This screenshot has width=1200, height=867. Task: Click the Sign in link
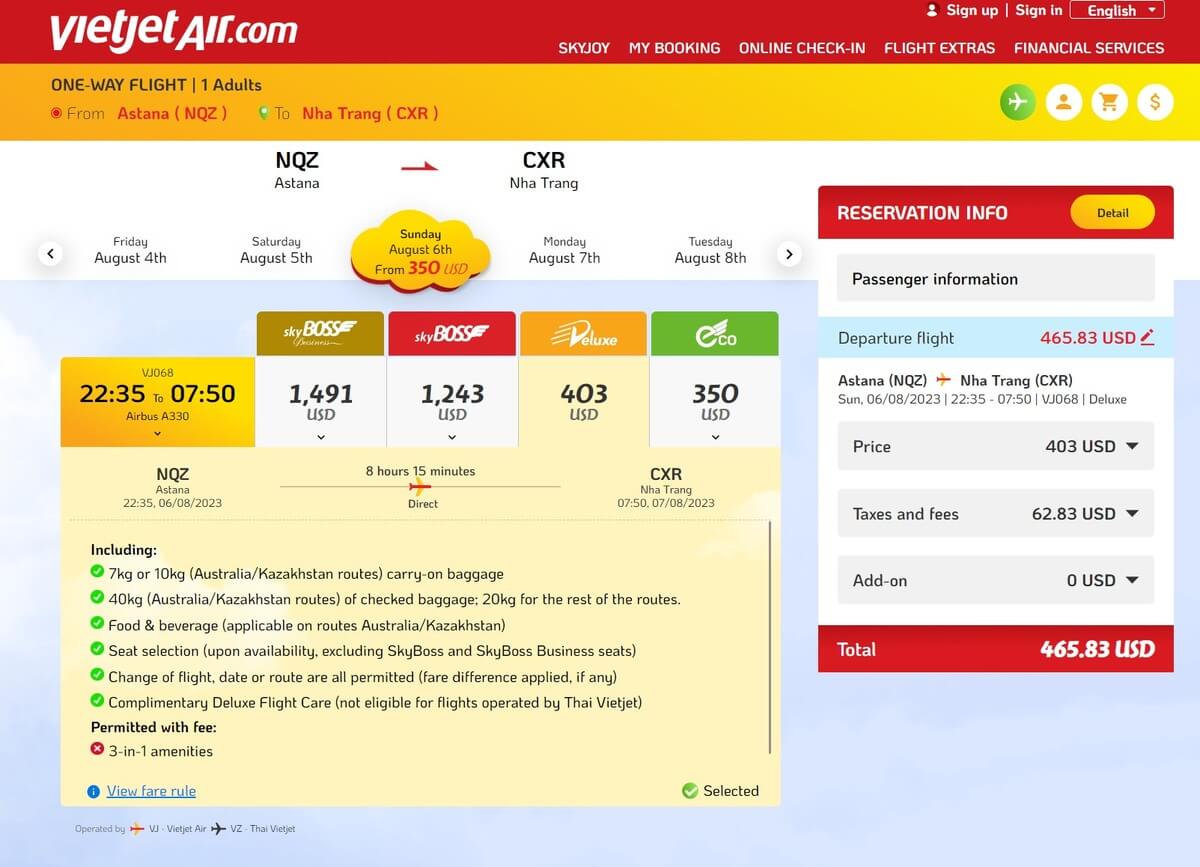(x=1039, y=10)
